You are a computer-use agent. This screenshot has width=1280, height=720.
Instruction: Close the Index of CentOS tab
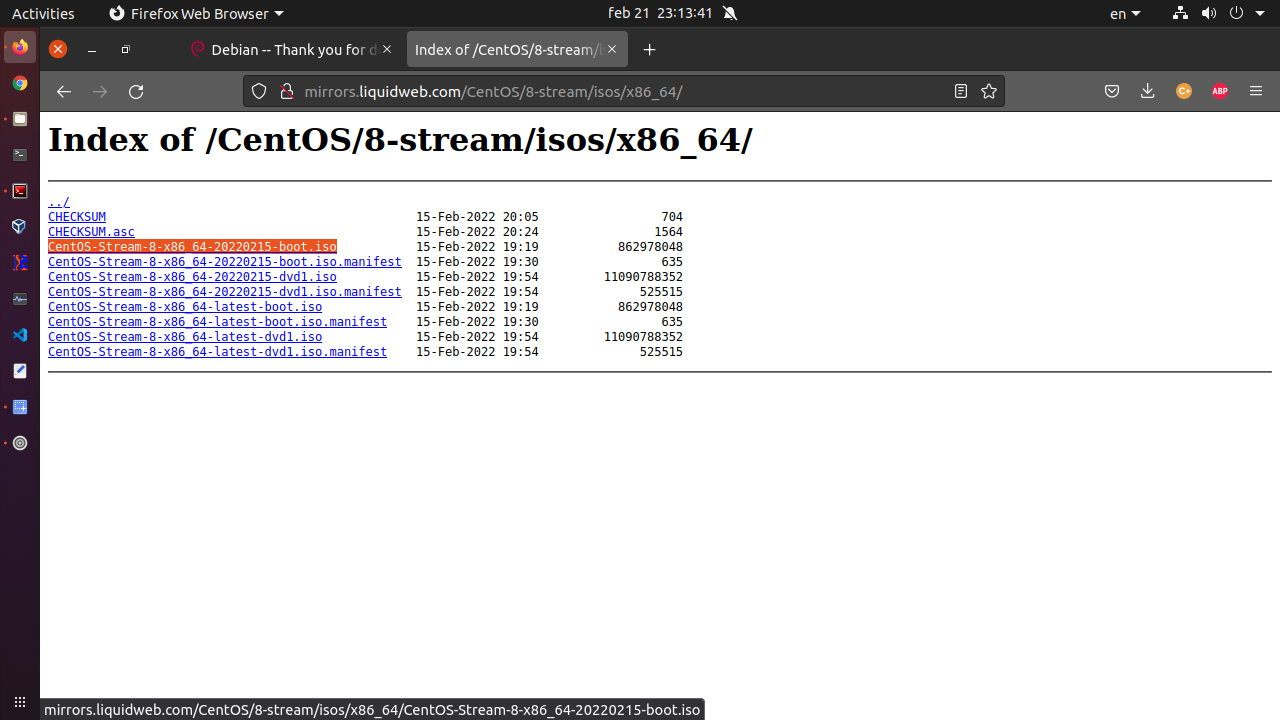click(614, 50)
